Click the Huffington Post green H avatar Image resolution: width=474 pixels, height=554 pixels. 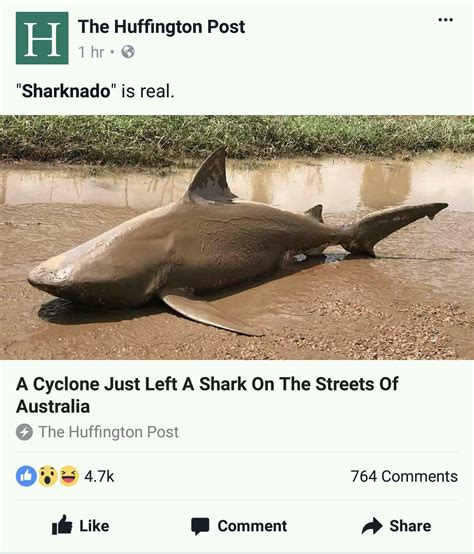pyautogui.click(x=42, y=38)
